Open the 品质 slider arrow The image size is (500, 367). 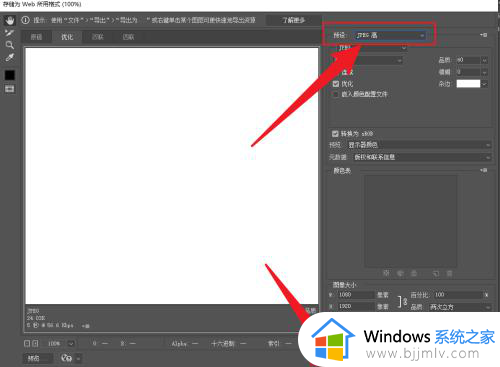pos(484,60)
